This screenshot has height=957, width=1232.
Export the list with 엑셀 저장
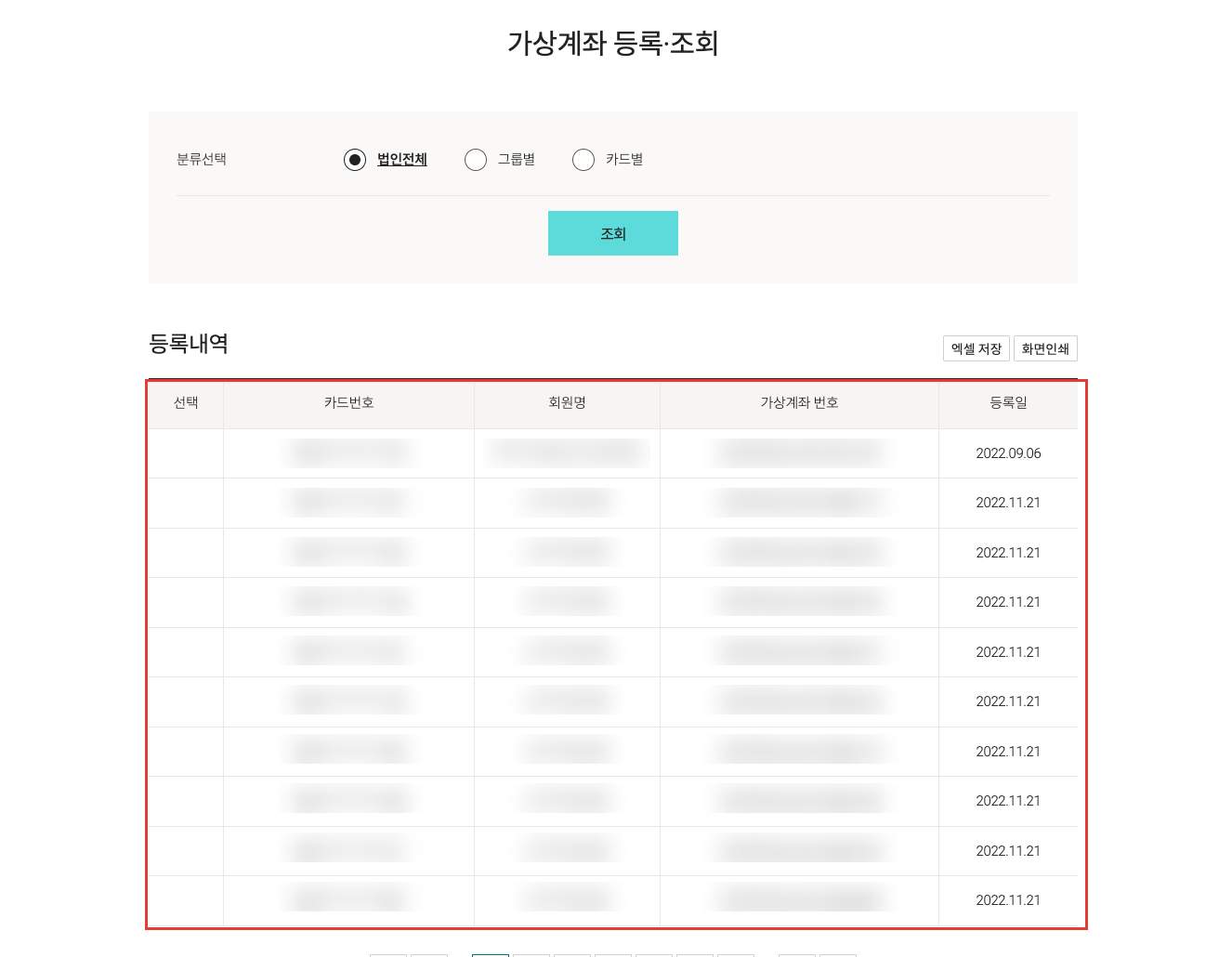tap(976, 348)
